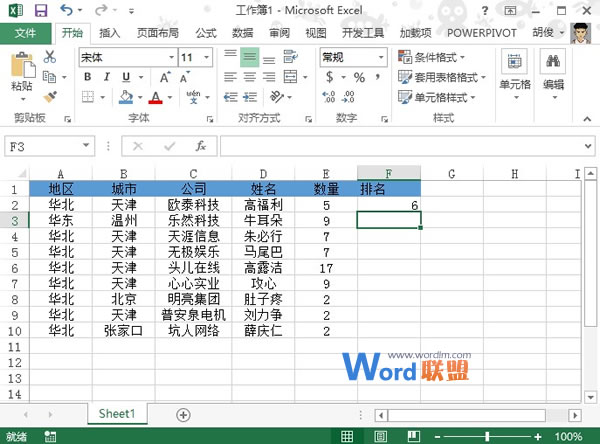
Task: Undo the last action
Action: click(66, 10)
